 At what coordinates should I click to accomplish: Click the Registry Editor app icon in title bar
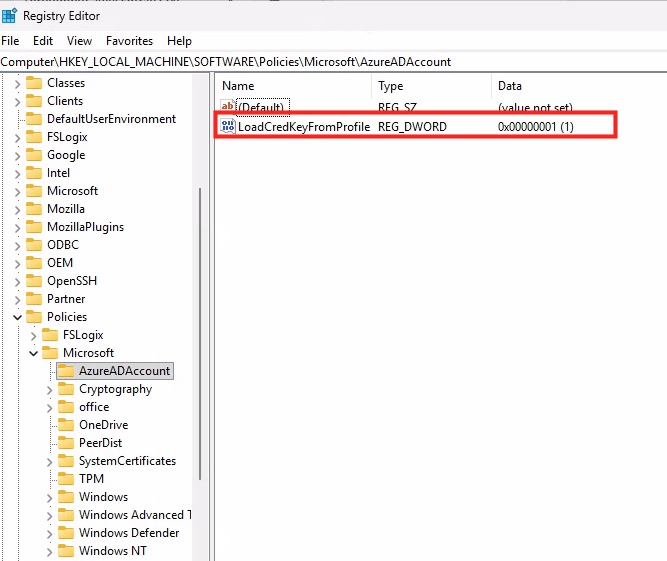tap(9, 16)
